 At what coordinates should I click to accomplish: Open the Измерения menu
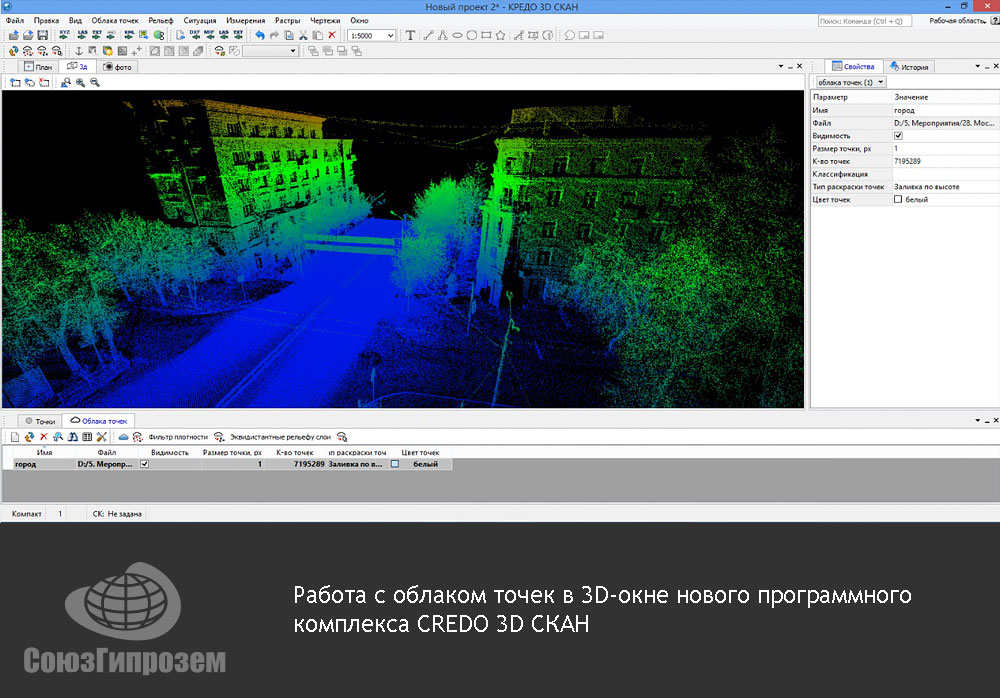[x=246, y=20]
